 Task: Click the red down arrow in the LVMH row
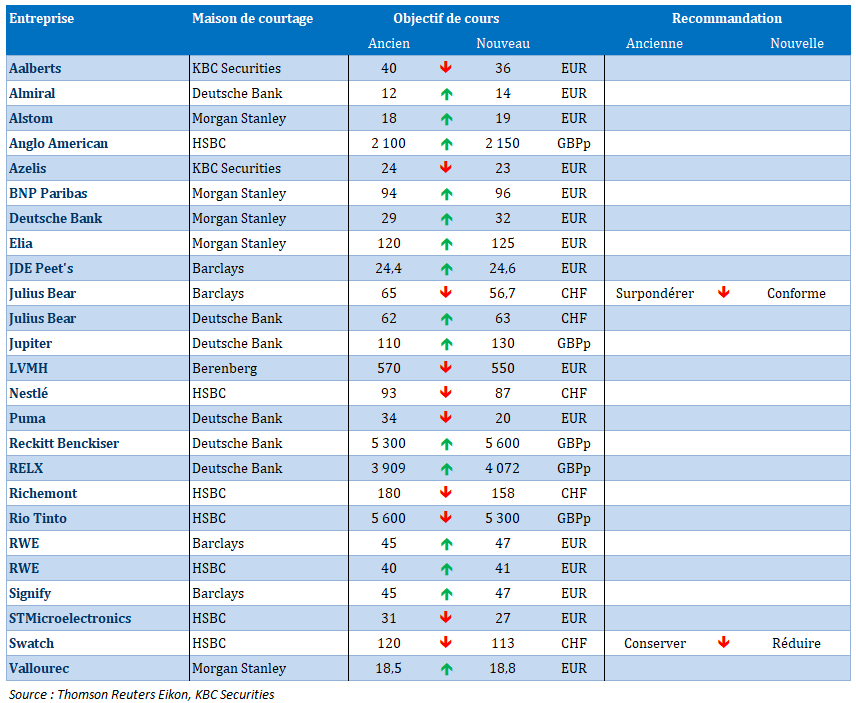(x=446, y=368)
